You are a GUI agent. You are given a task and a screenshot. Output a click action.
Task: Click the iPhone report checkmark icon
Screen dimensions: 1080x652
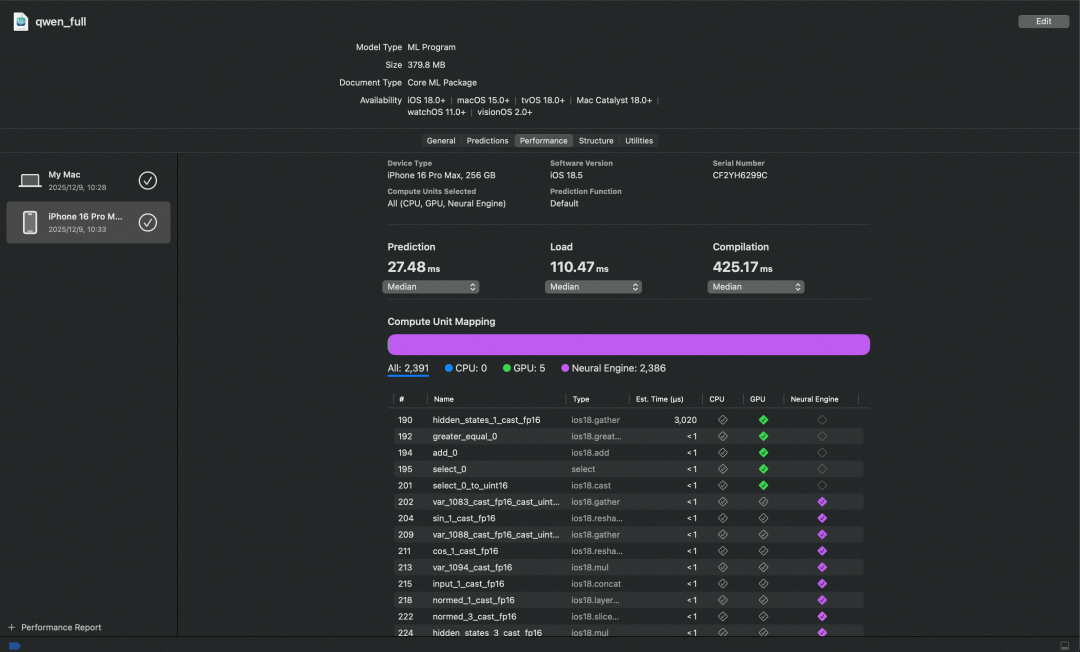tap(148, 222)
